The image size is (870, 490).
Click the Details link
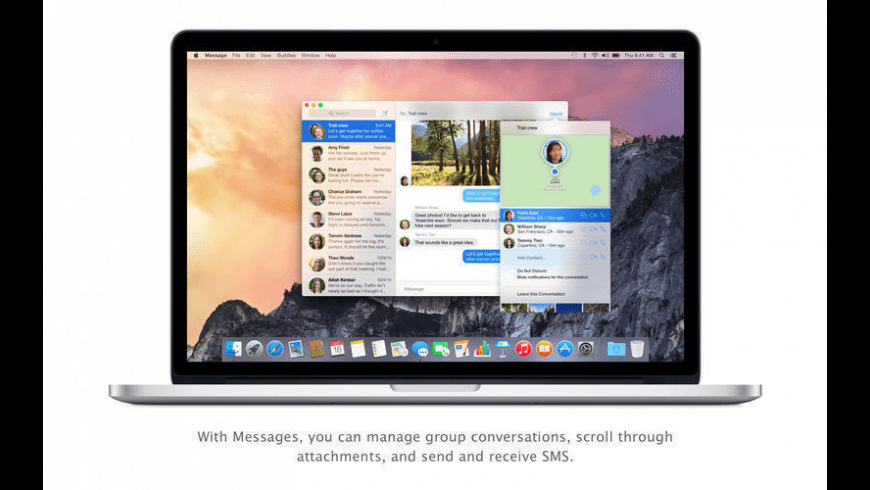[556, 113]
